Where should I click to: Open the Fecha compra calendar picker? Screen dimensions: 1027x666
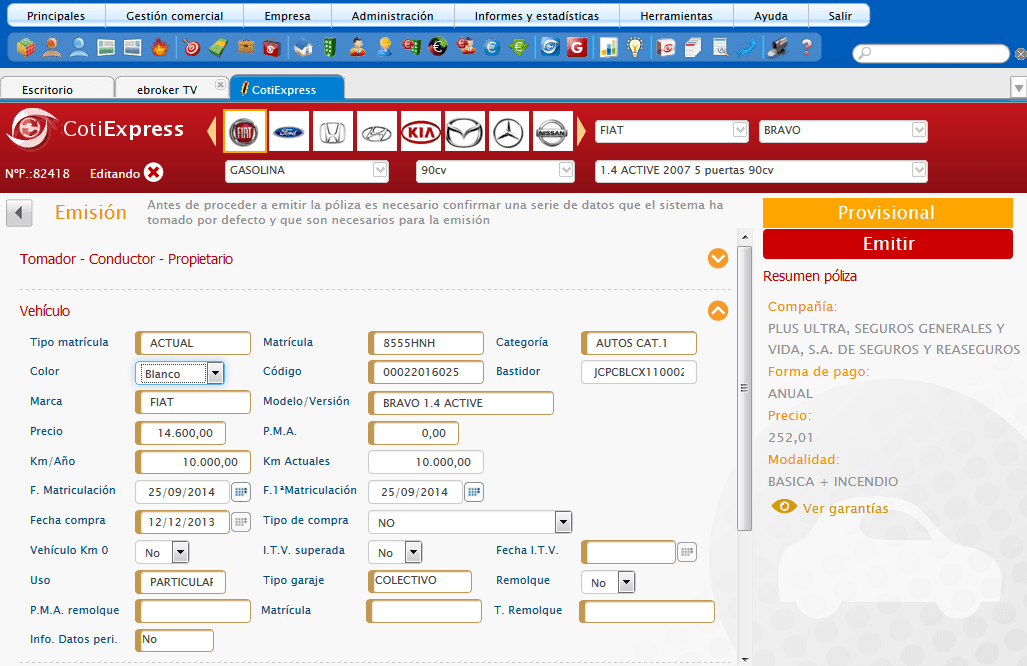coord(241,521)
